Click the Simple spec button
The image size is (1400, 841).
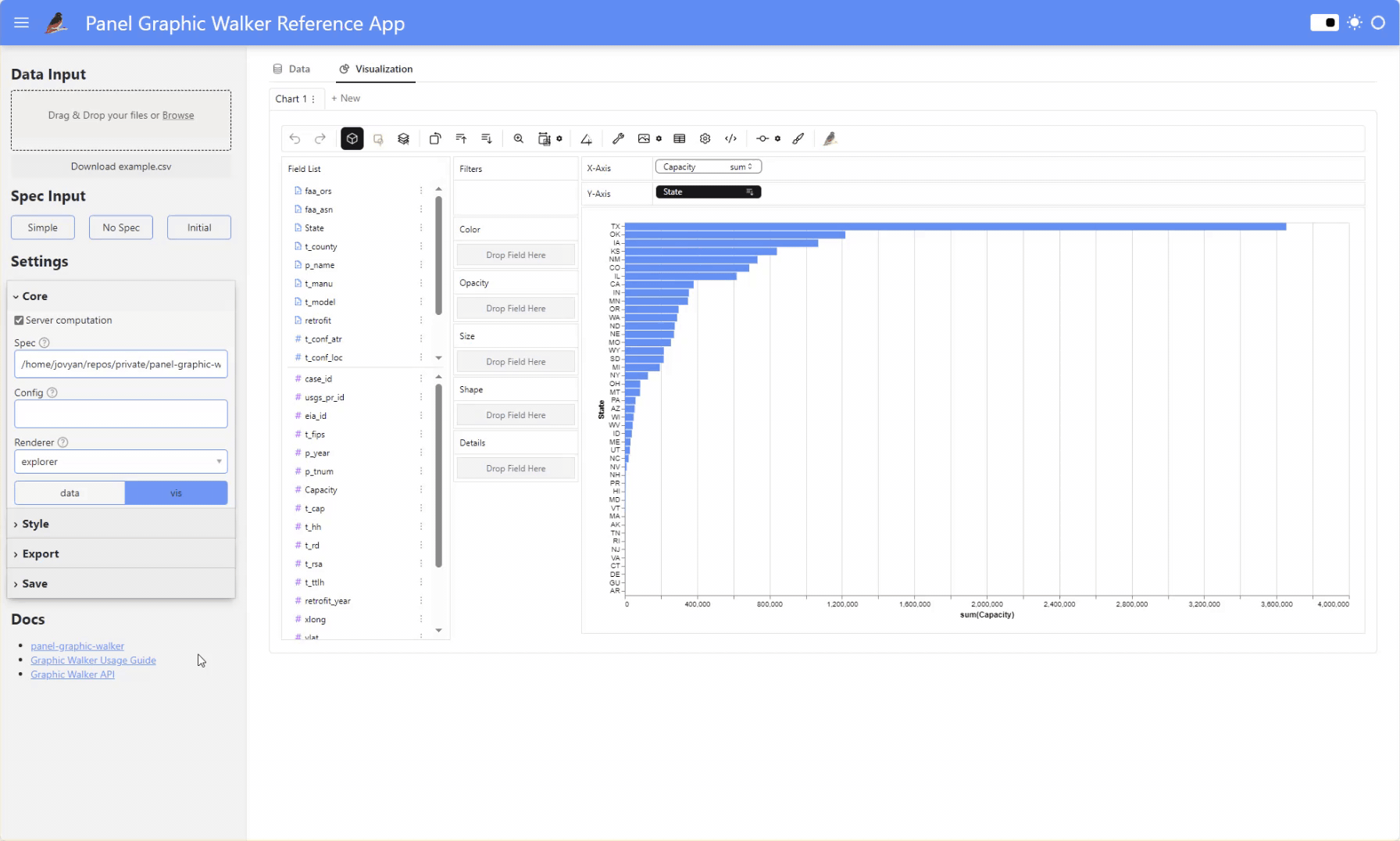coord(43,227)
